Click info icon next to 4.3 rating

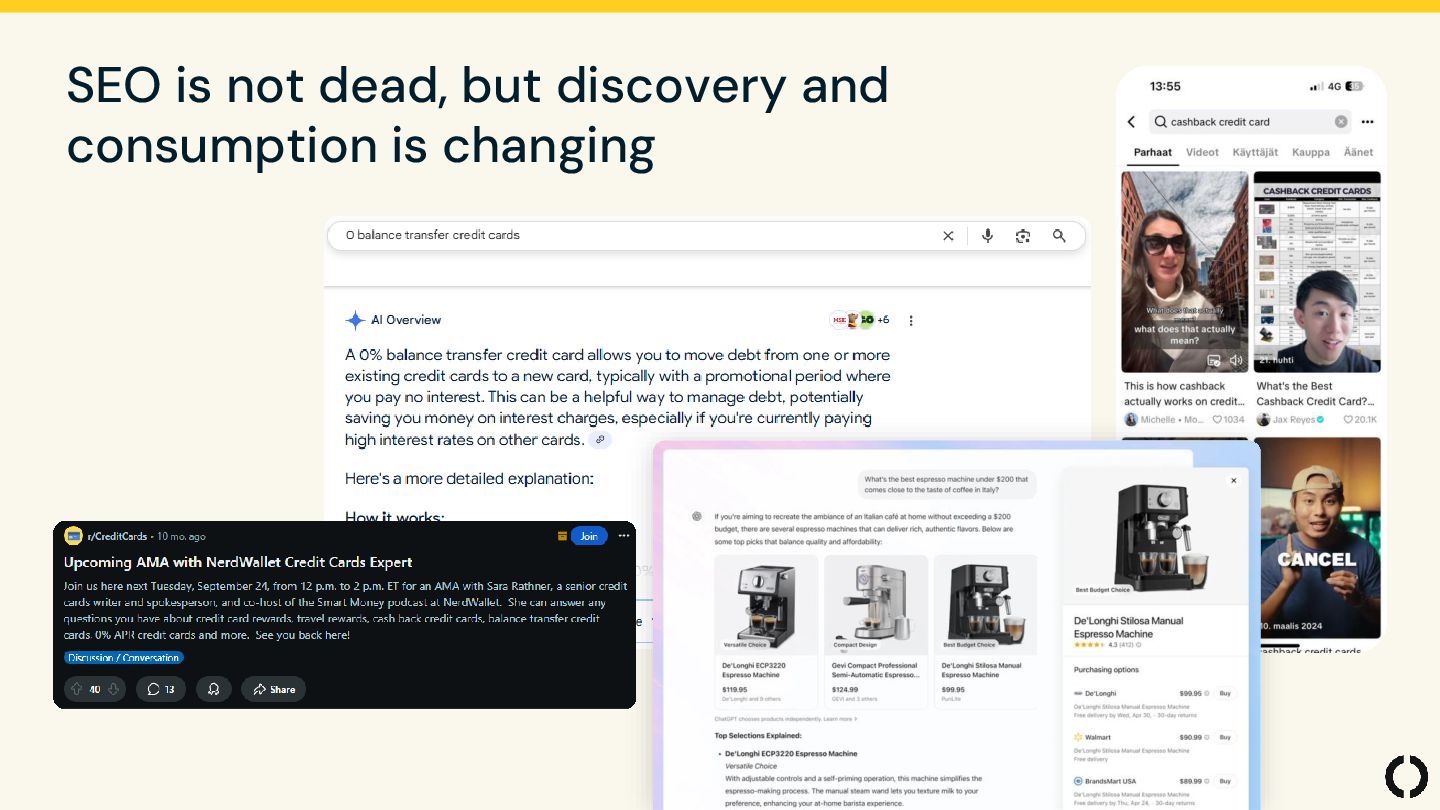[x=1138, y=645]
